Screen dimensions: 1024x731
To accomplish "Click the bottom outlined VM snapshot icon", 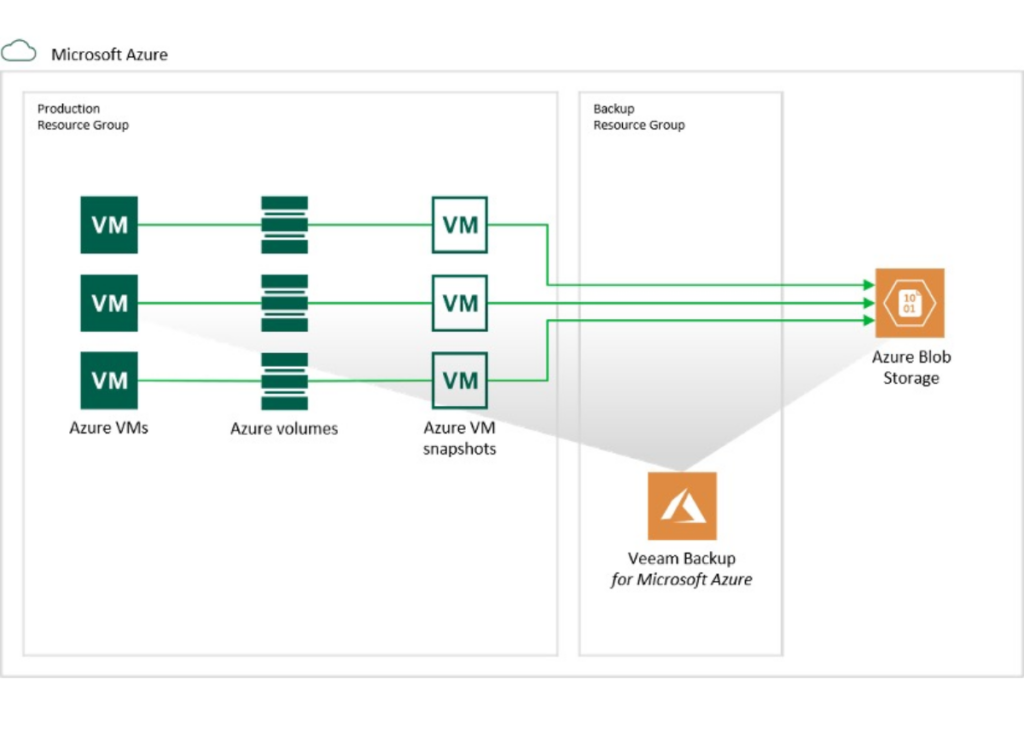I will click(460, 380).
